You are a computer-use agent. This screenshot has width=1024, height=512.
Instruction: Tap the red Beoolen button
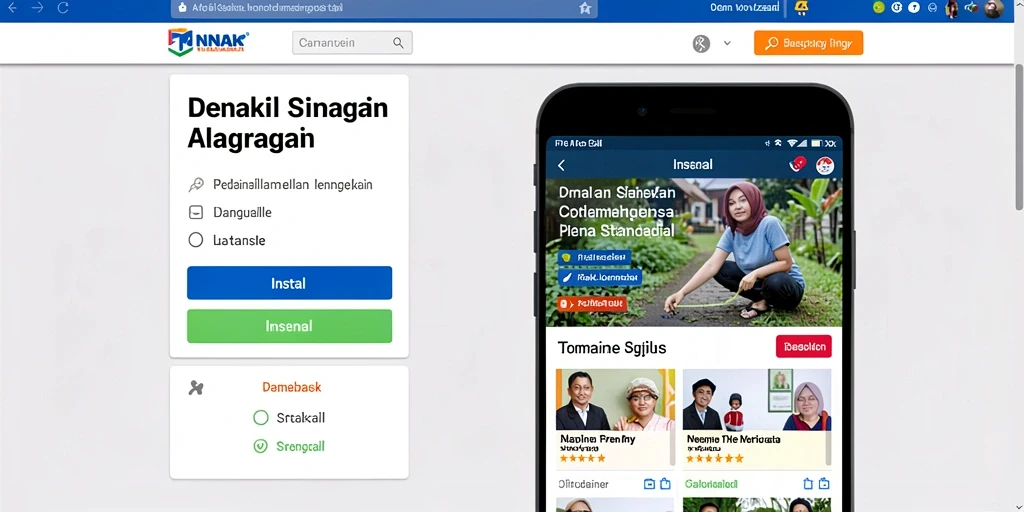[803, 346]
